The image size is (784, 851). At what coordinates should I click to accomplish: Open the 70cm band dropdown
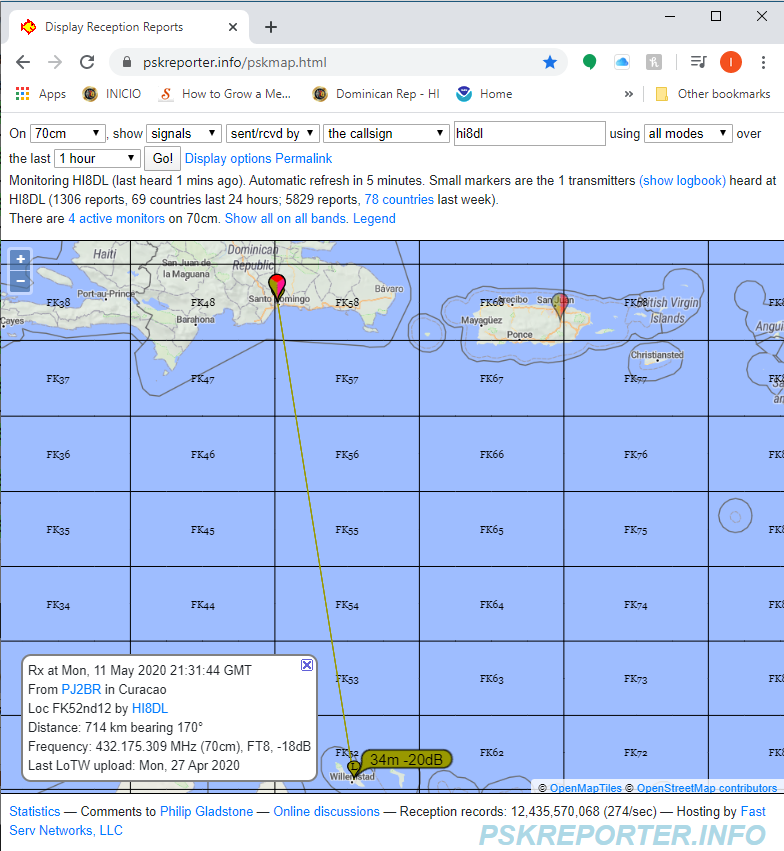tap(68, 133)
